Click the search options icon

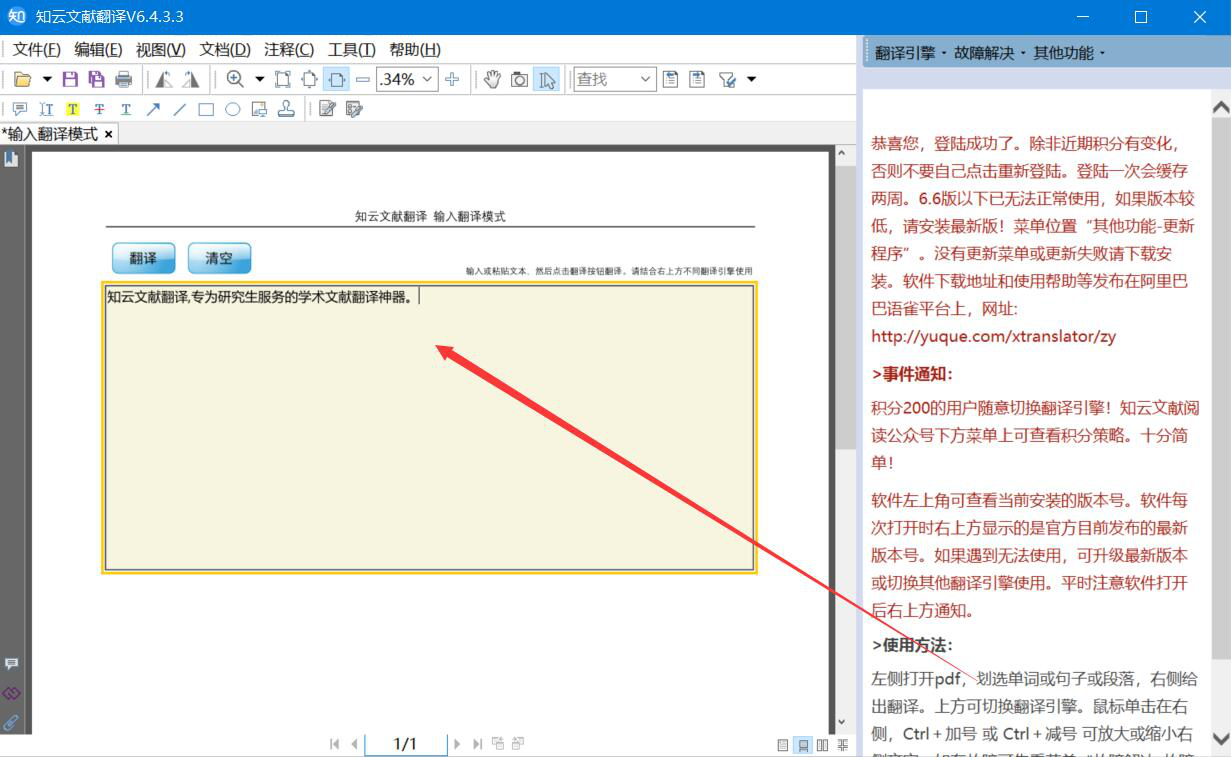coord(728,80)
